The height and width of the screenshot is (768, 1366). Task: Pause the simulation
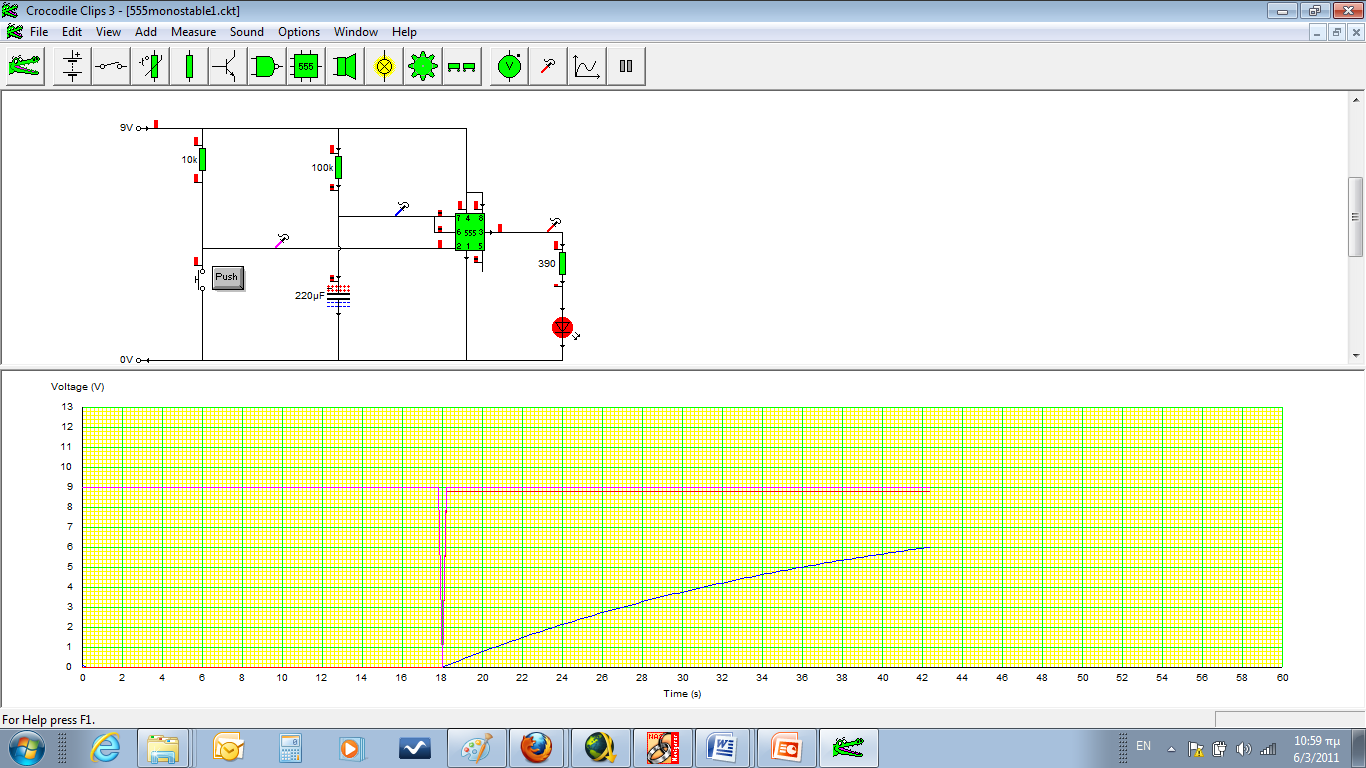[x=627, y=67]
